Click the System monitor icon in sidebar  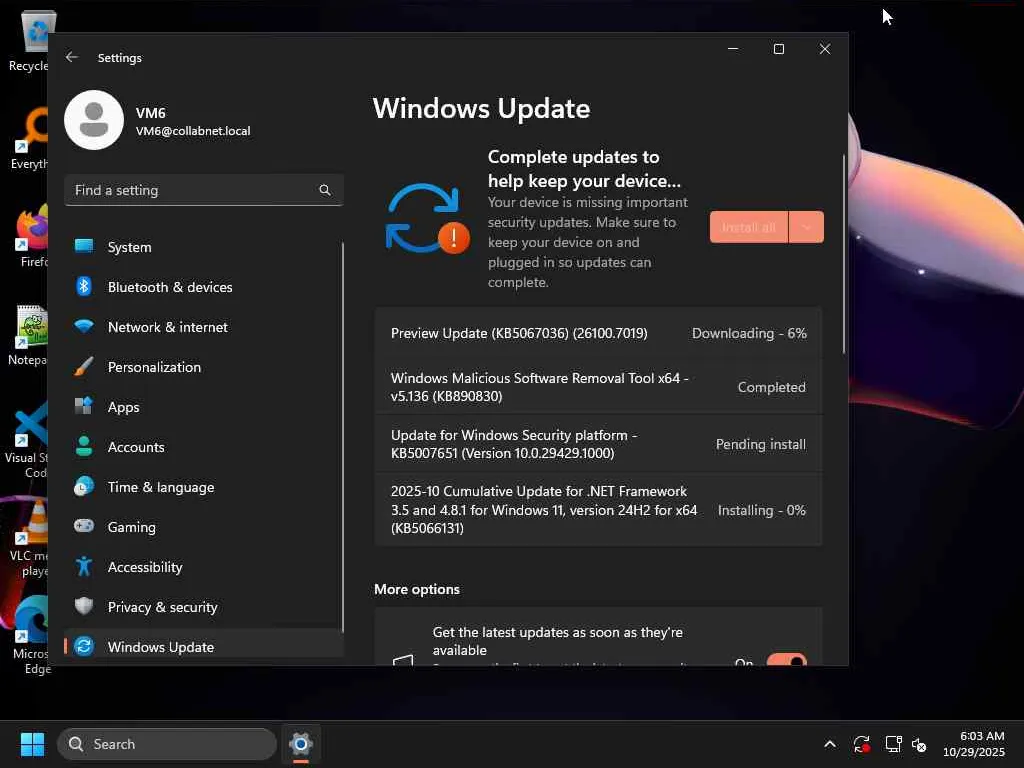pos(84,246)
